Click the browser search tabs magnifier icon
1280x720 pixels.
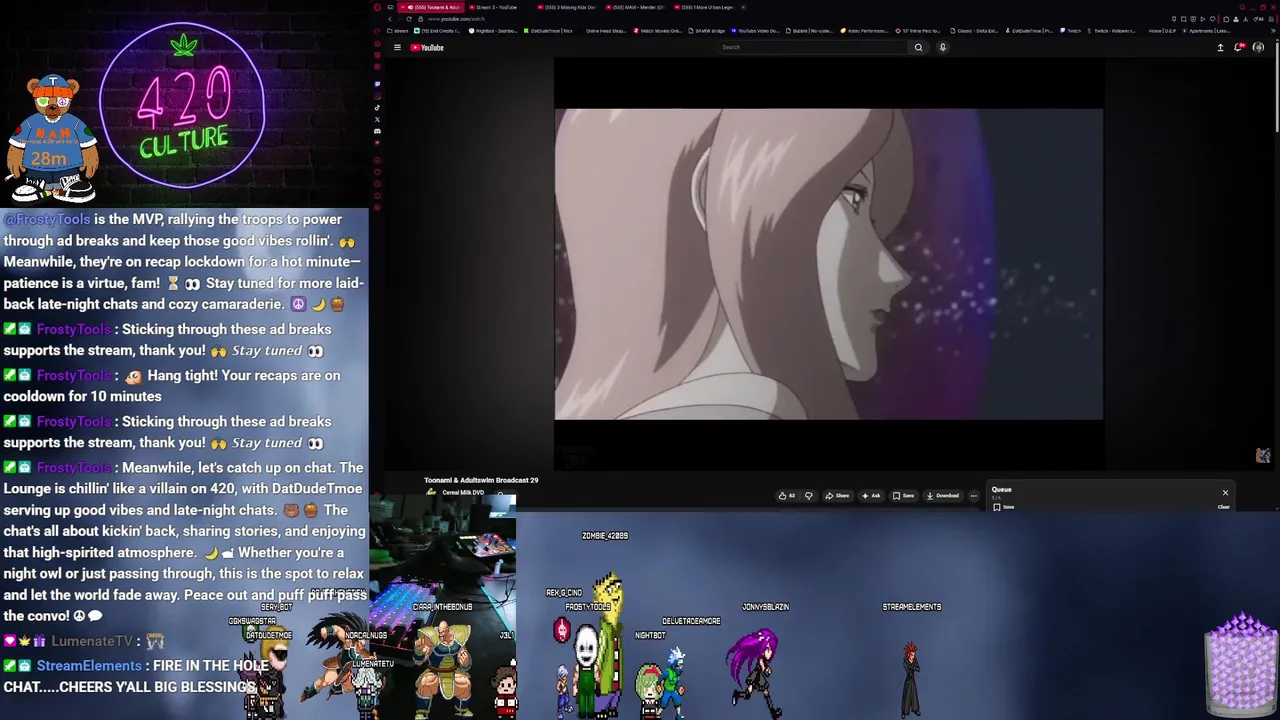tap(1242, 7)
